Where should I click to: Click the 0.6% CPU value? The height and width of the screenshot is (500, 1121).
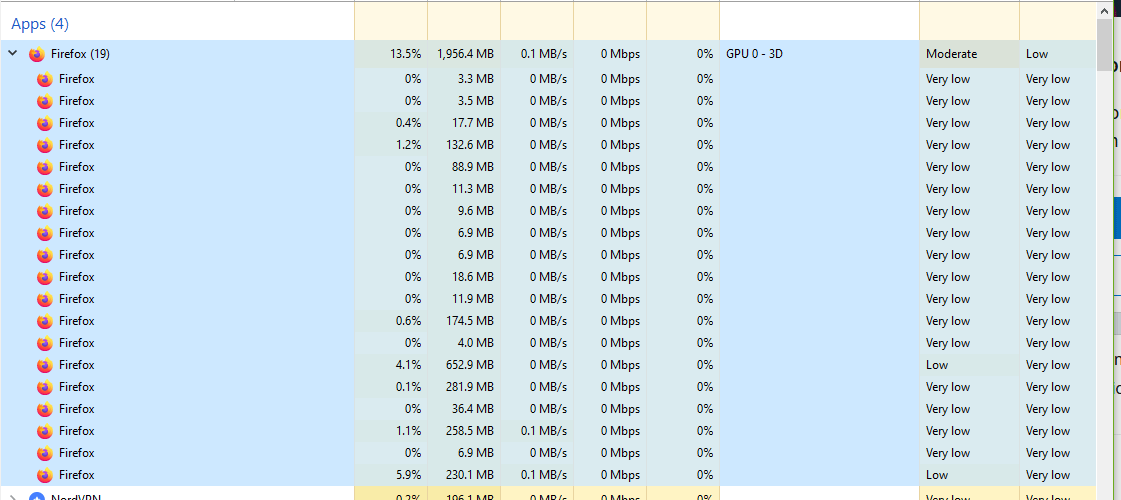[x=408, y=321]
